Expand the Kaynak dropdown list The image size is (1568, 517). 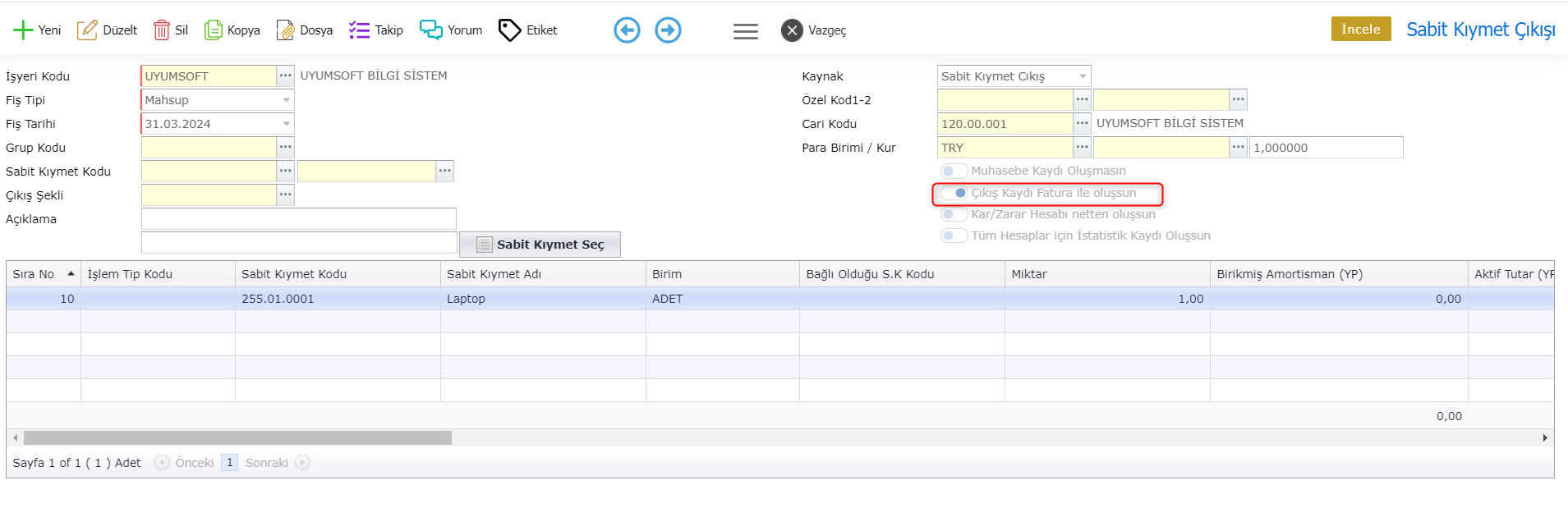pos(1083,76)
